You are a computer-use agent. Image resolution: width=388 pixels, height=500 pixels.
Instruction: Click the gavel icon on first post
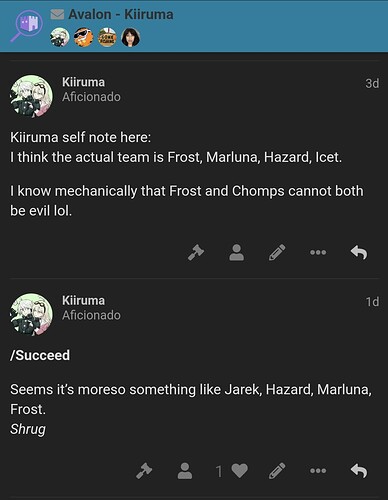[196, 252]
